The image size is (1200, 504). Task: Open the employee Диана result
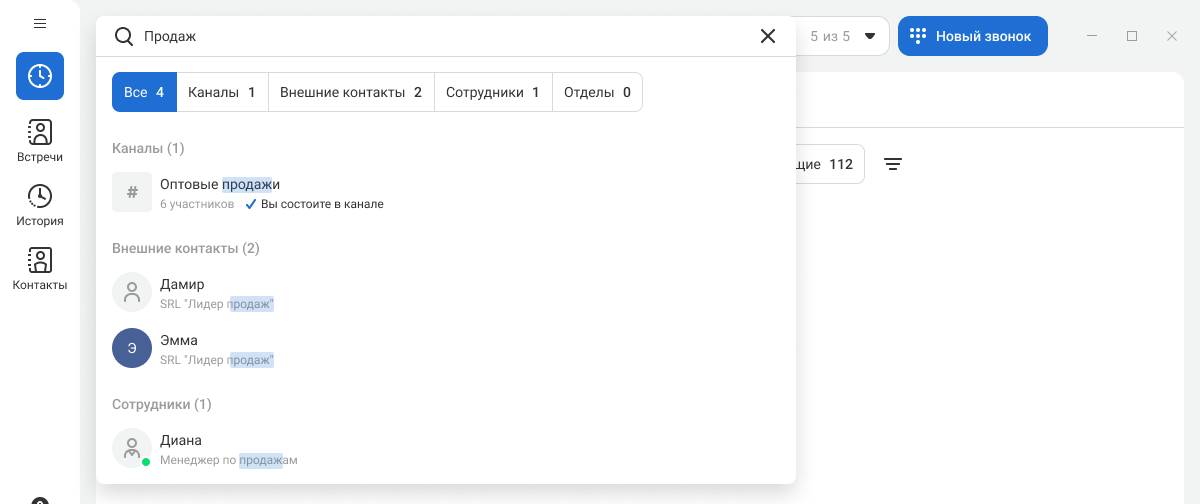[182, 448]
